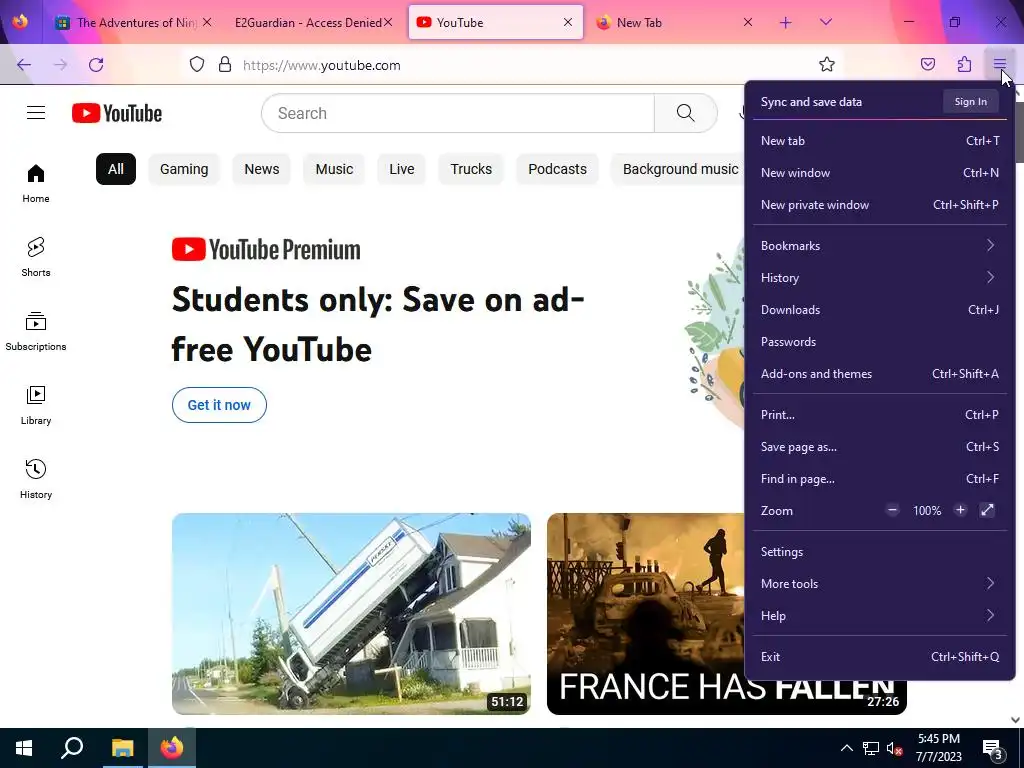Open Subscriptions in YouTube sidebar
The width and height of the screenshot is (1024, 768).
coord(36,331)
